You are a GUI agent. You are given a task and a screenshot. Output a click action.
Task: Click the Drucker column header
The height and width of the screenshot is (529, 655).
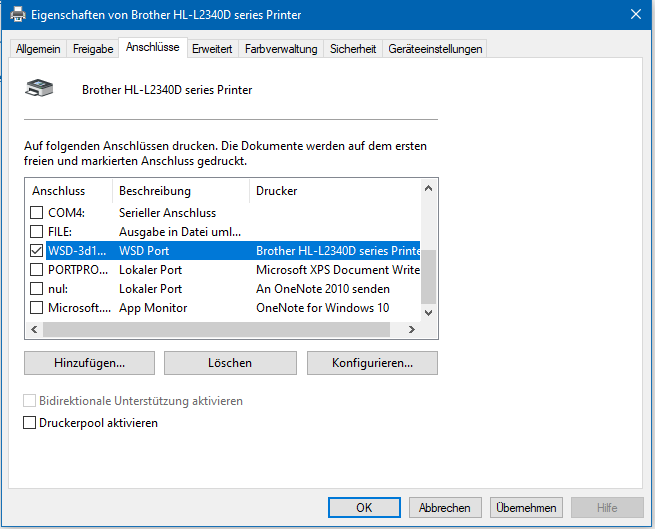tap(335, 191)
